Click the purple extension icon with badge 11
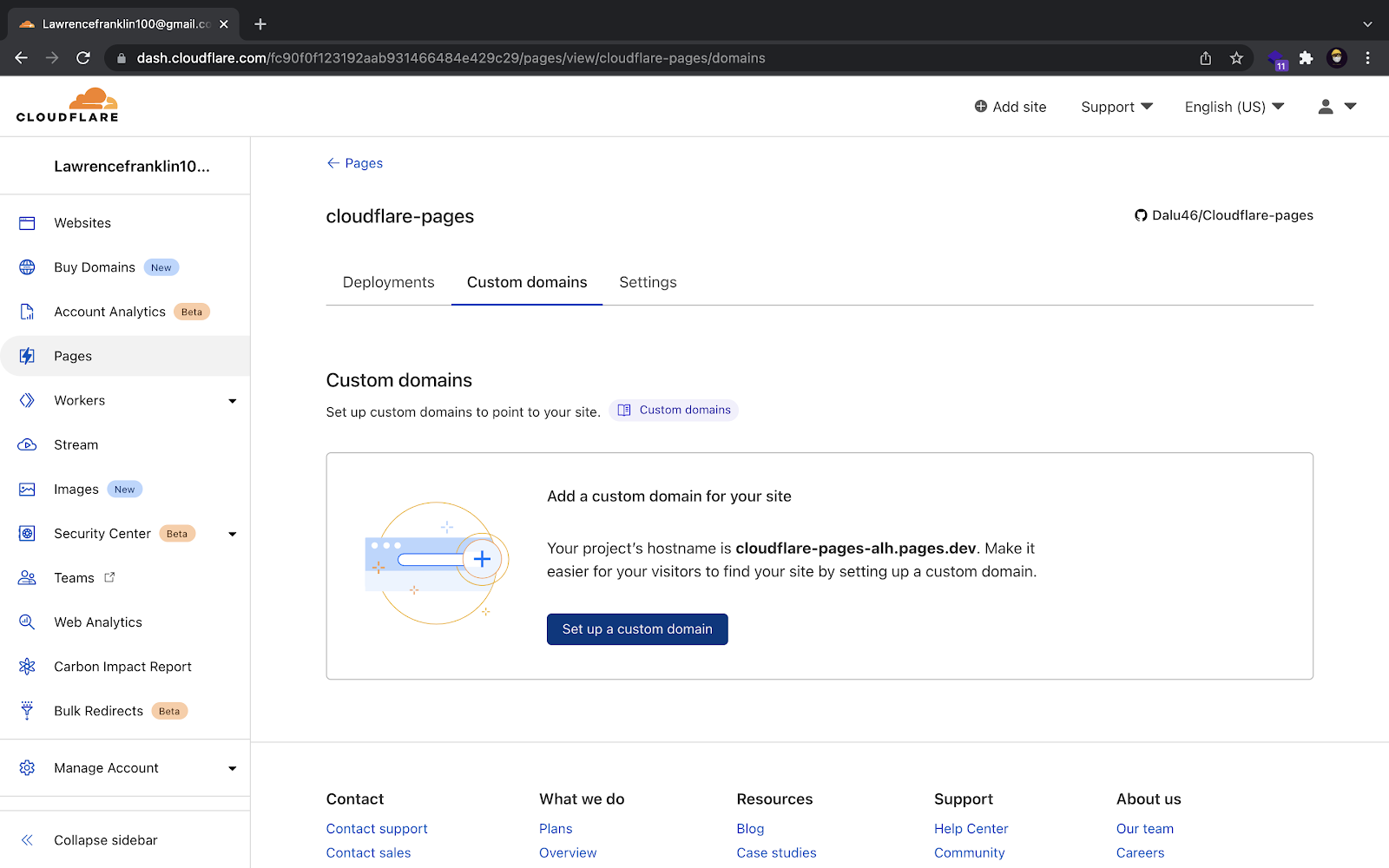This screenshot has height=868, width=1389. (x=1277, y=60)
